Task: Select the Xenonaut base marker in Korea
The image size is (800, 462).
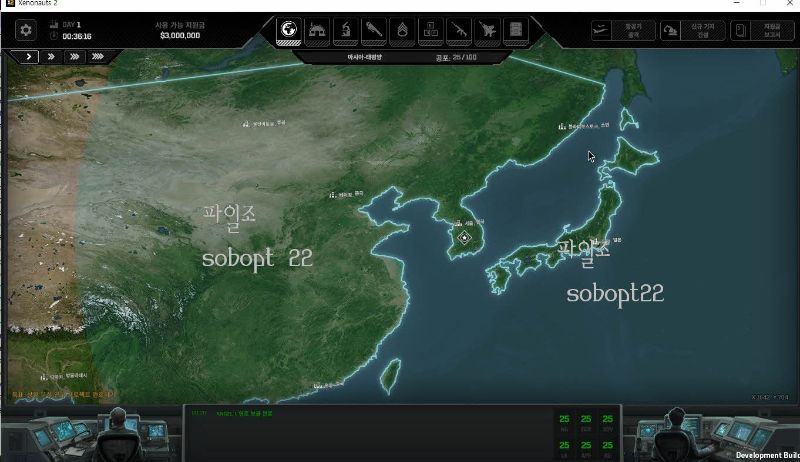Action: pos(464,238)
